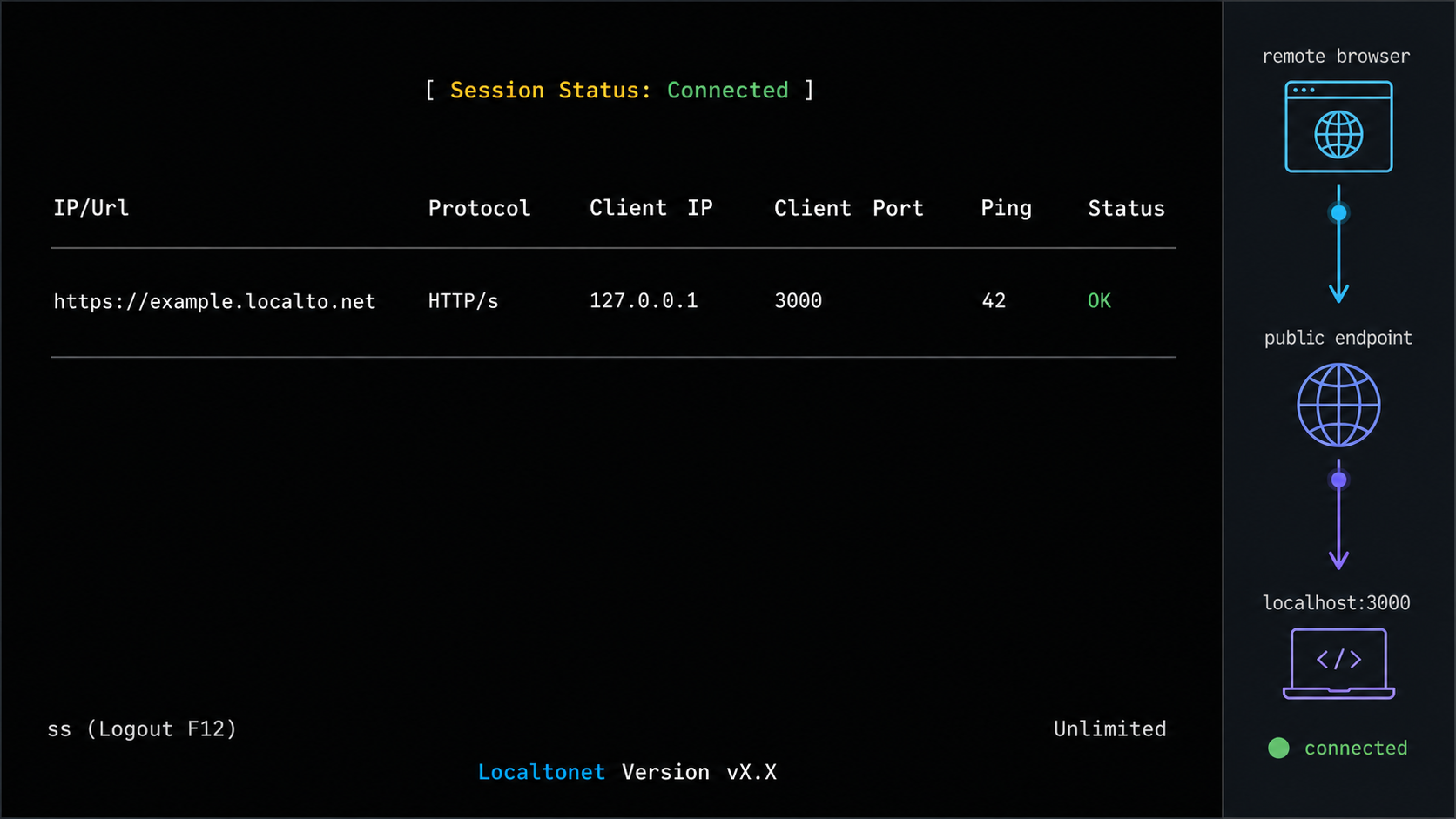Click the 'localhost:3000' label
Screen dimensions: 1456x819
1336,602
